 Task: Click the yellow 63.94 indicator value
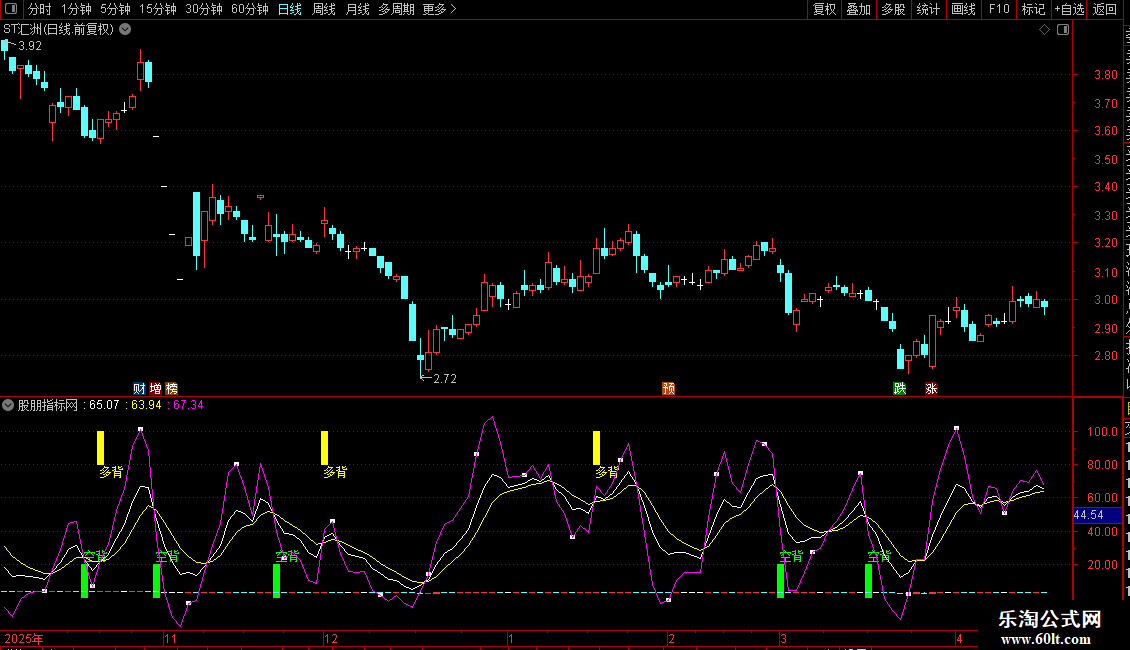coord(146,405)
